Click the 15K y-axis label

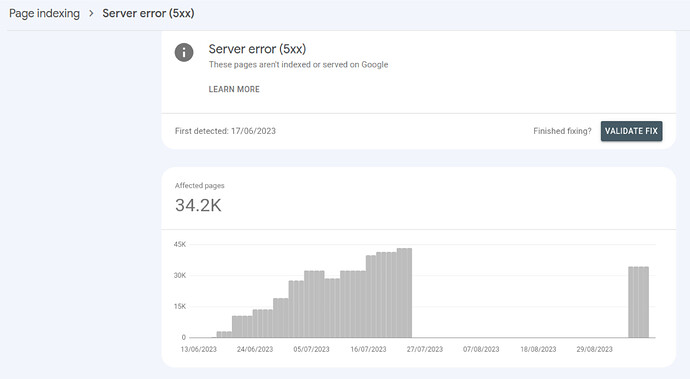click(180, 306)
